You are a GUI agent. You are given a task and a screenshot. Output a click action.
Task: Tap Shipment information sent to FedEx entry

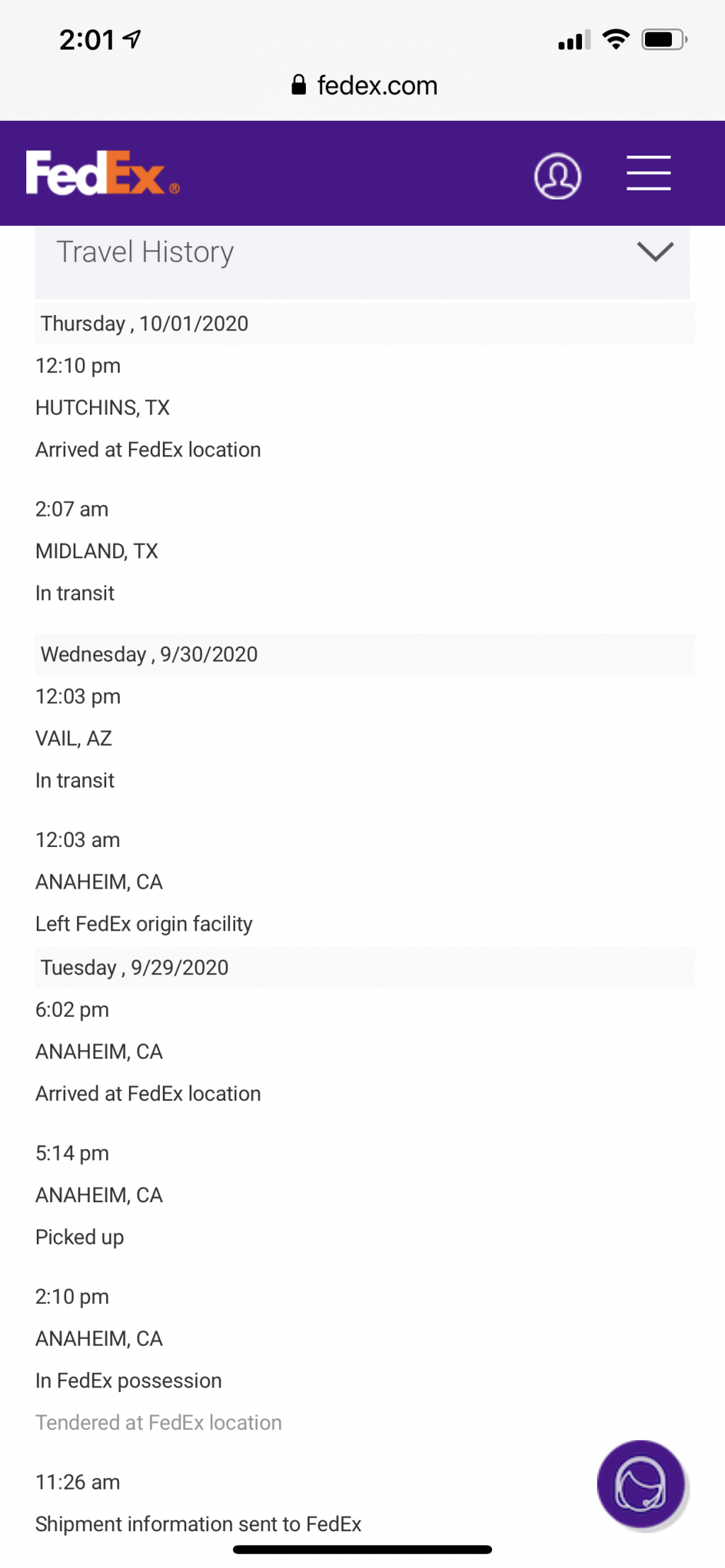[x=198, y=1523]
